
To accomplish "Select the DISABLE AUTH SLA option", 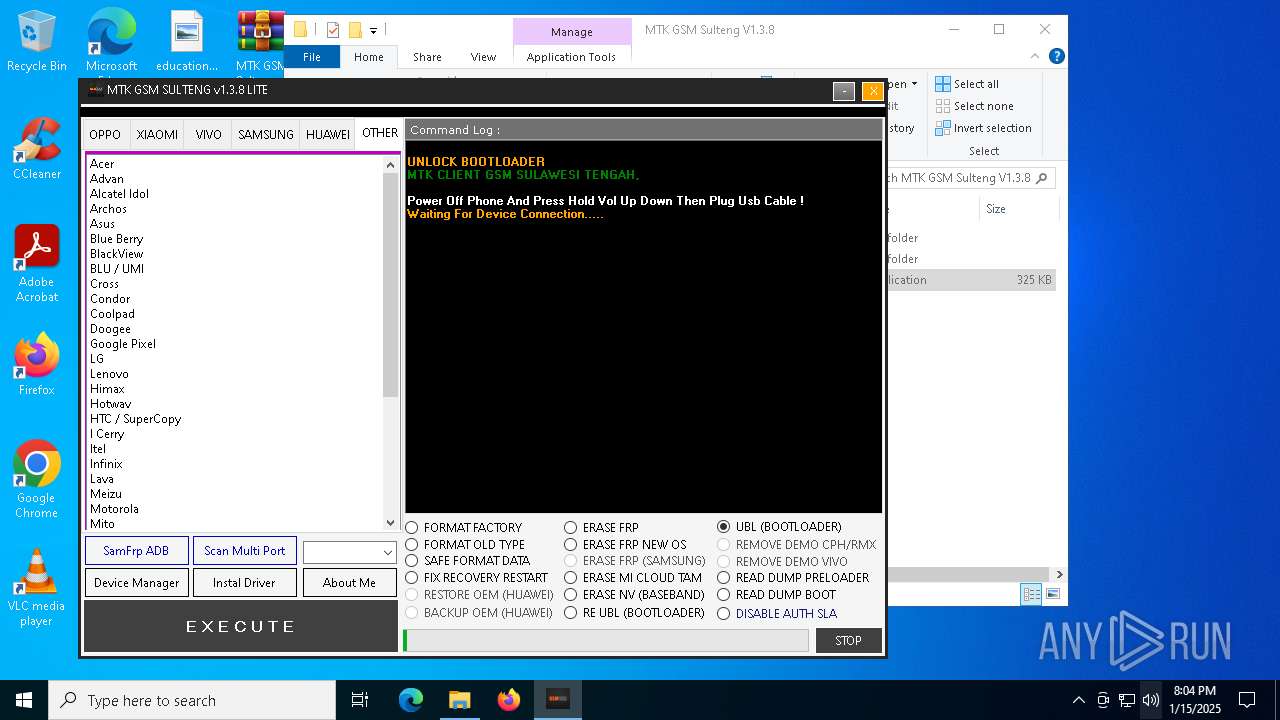I will pyautogui.click(x=777, y=614).
